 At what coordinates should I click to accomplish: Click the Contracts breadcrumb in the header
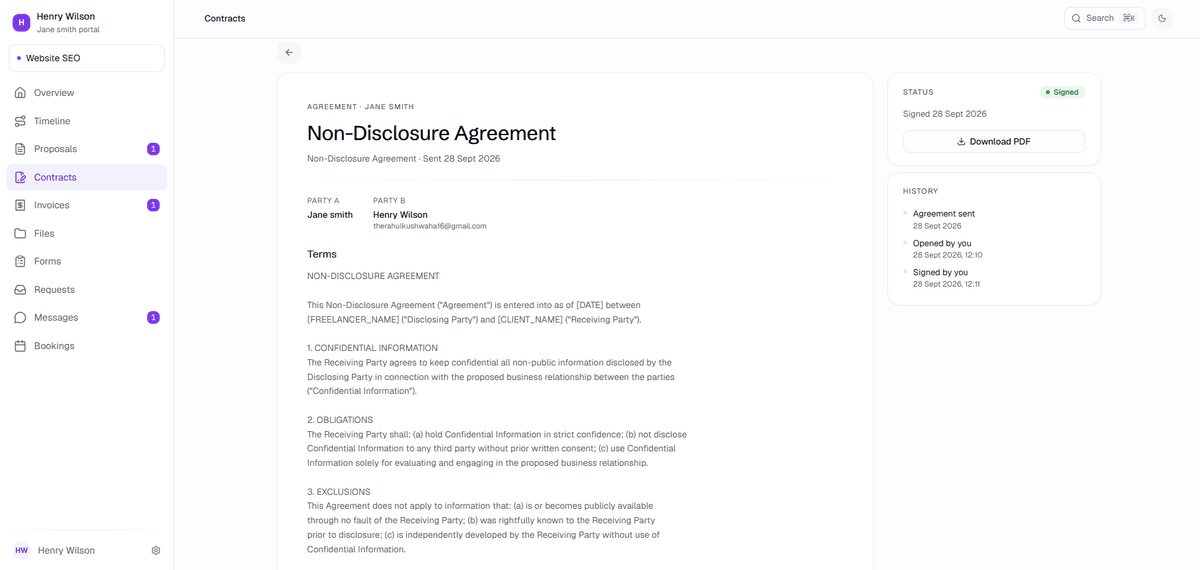coord(225,18)
